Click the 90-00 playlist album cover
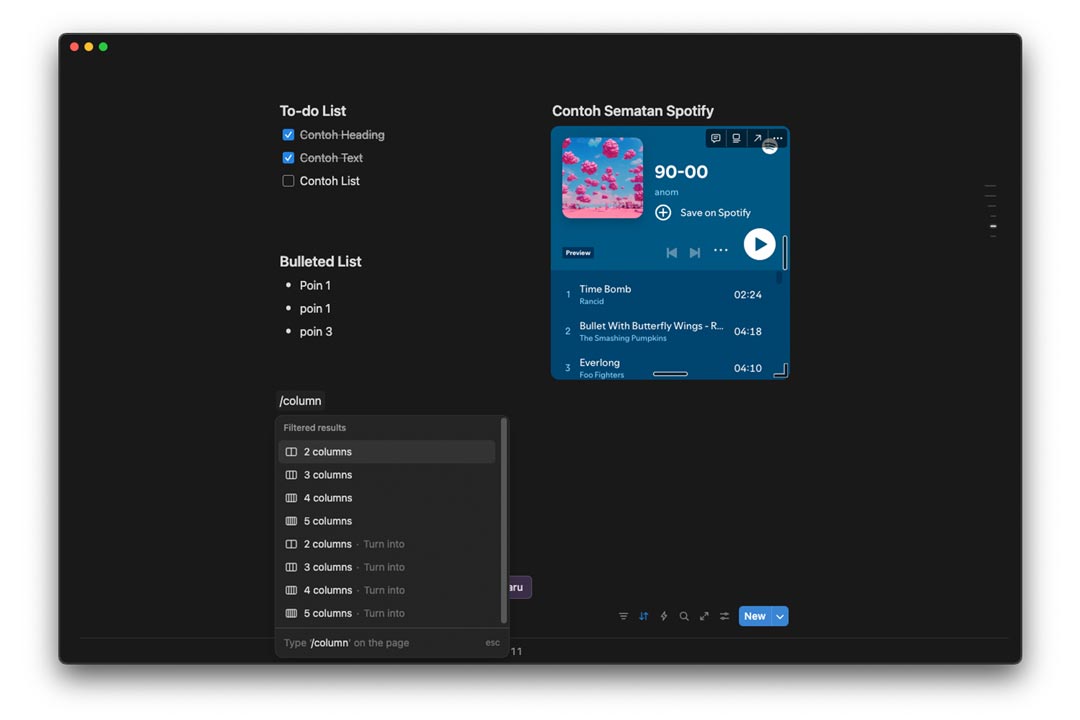 (603, 178)
